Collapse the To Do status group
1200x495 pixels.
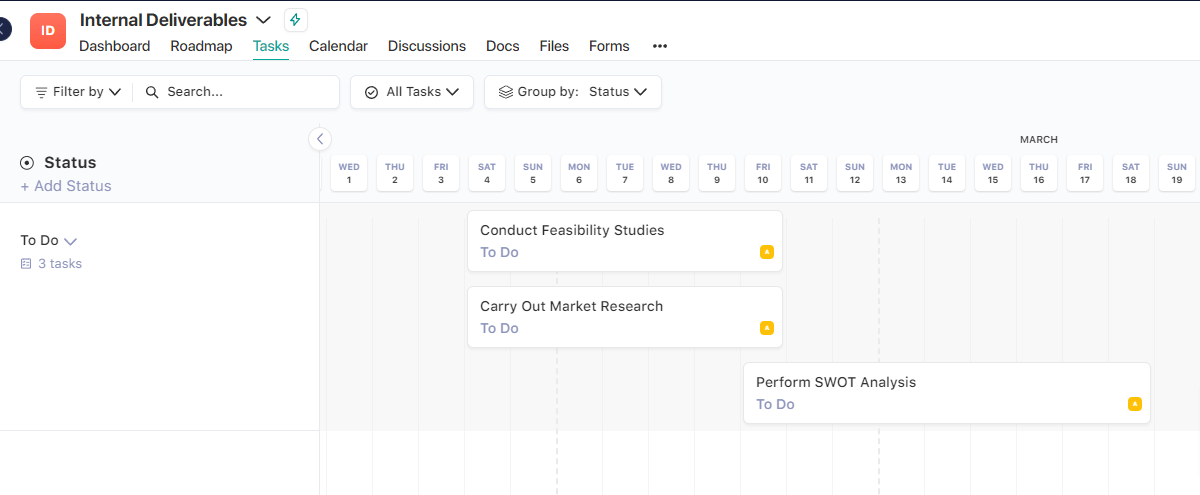(x=71, y=241)
